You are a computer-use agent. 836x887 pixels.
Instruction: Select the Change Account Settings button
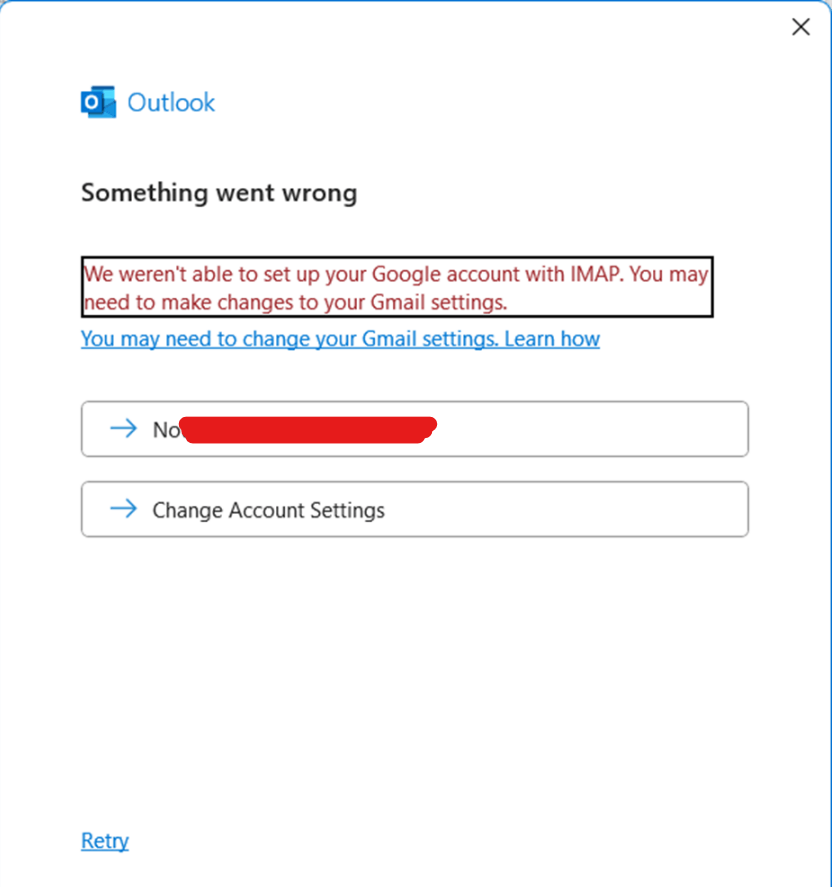[415, 509]
